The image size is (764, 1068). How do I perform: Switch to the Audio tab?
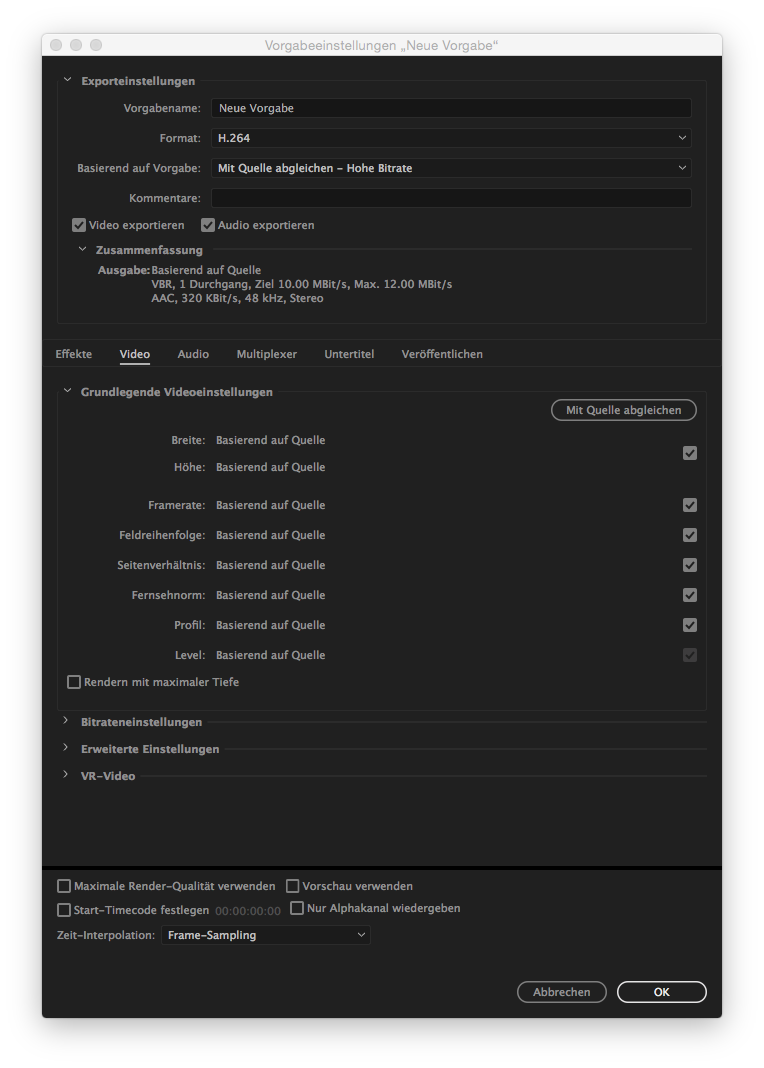(193, 354)
